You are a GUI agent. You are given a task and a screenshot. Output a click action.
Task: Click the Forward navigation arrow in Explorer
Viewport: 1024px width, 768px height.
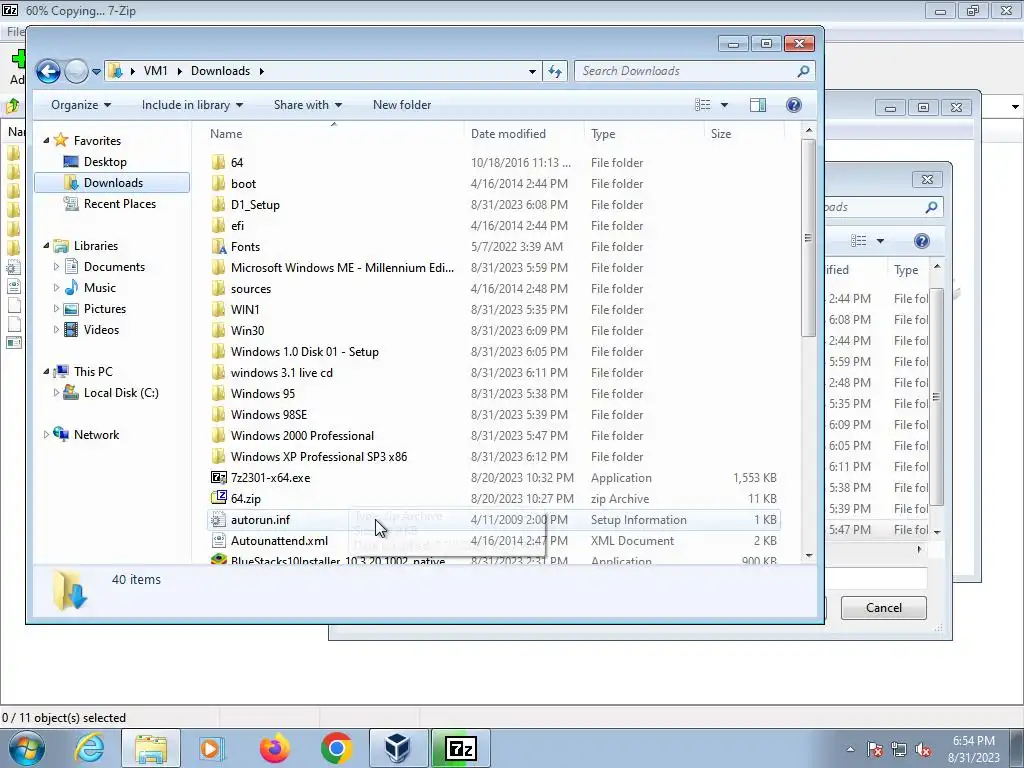76,71
